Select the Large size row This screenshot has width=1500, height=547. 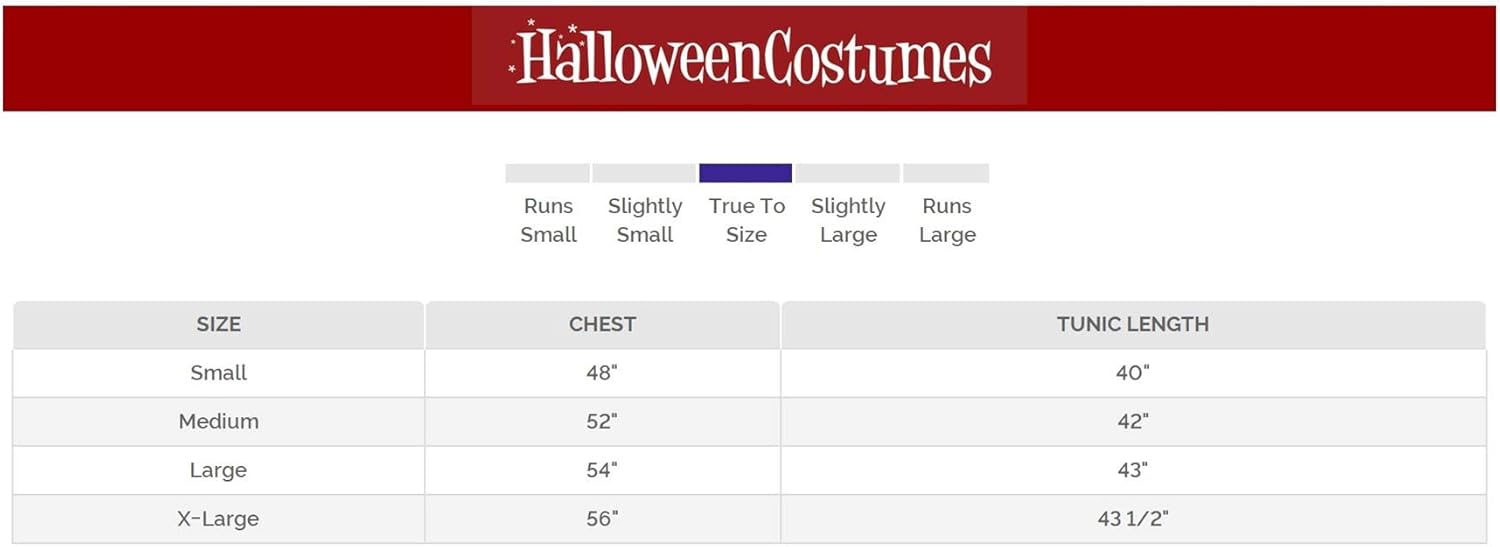click(x=219, y=470)
